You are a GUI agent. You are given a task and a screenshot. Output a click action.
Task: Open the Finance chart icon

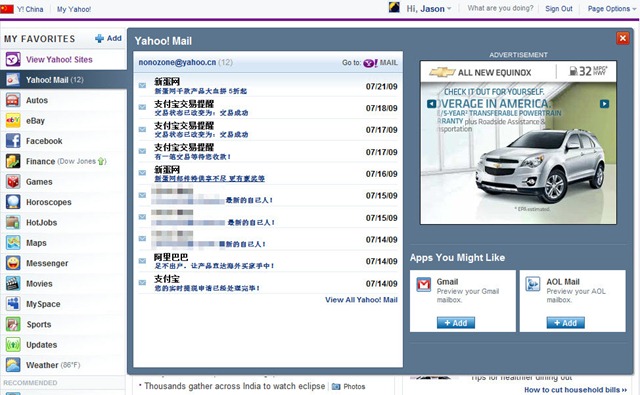pyautogui.click(x=13, y=162)
